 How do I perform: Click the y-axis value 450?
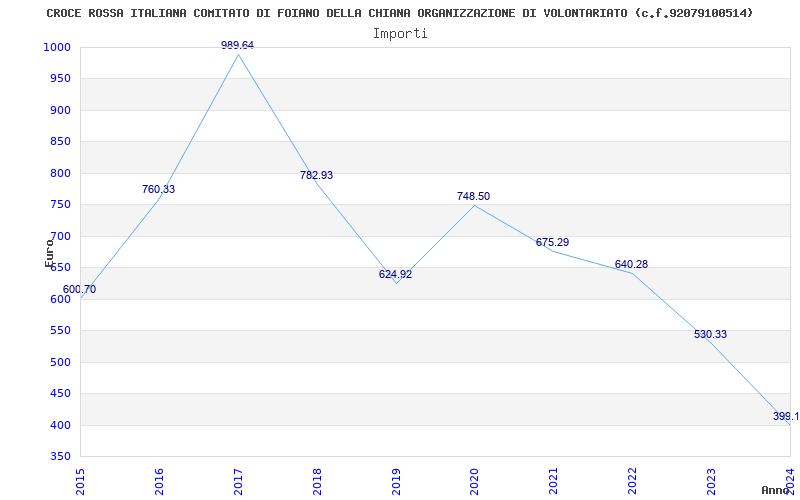point(60,393)
